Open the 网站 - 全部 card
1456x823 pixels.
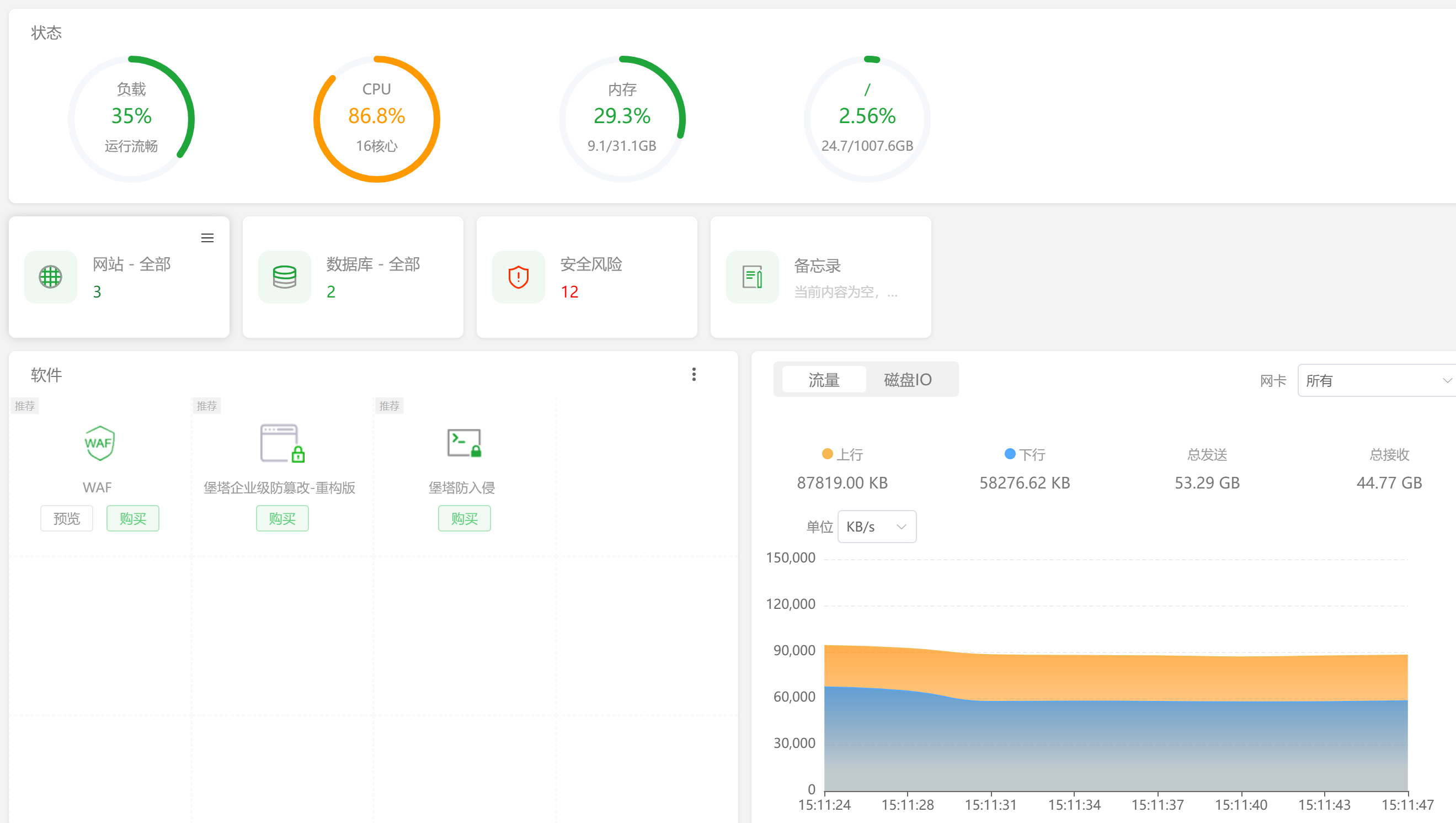coord(119,277)
